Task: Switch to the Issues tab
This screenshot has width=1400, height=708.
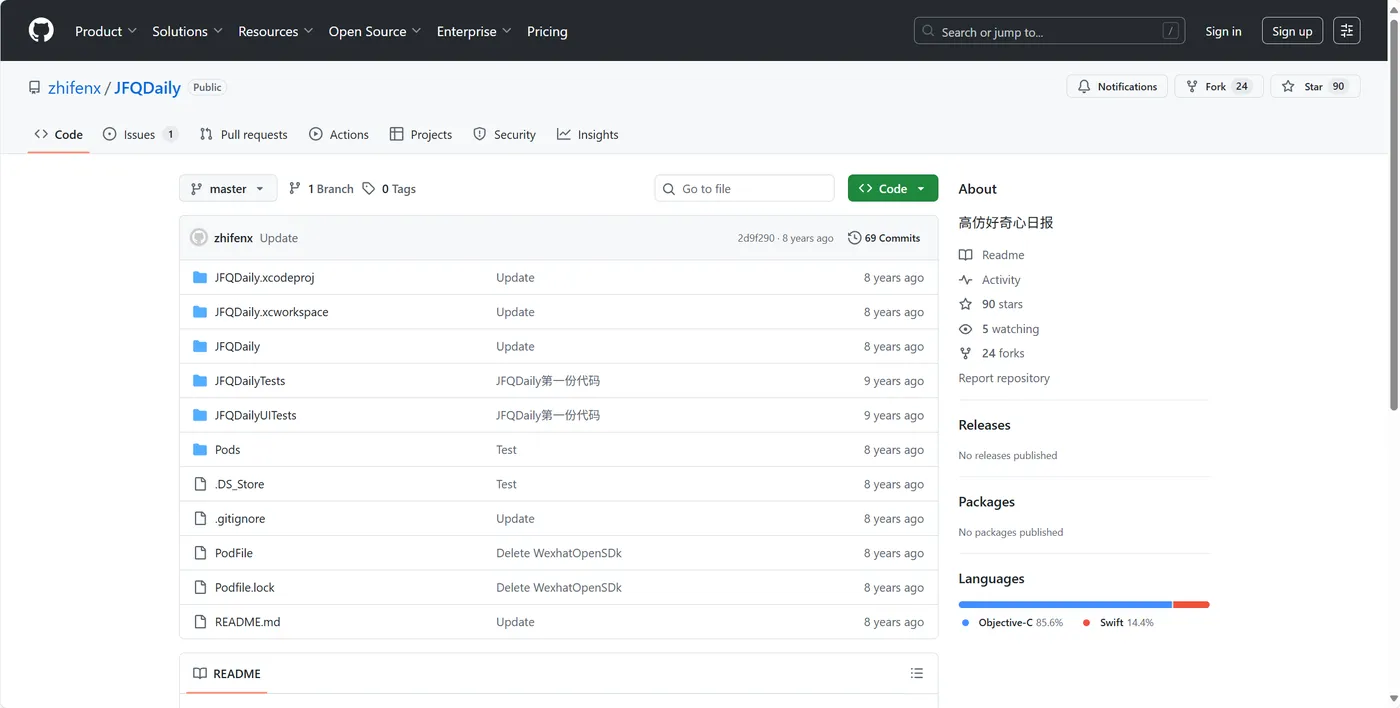Action: point(141,134)
